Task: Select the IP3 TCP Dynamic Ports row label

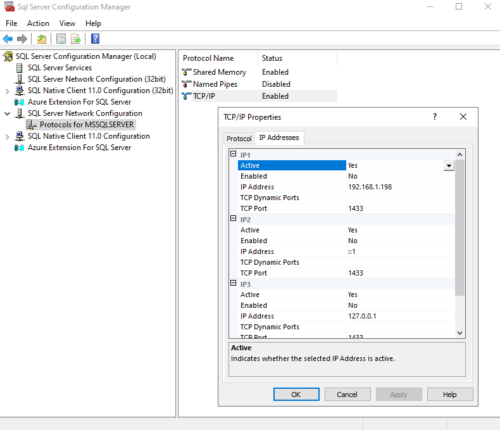Action: (x=270, y=327)
